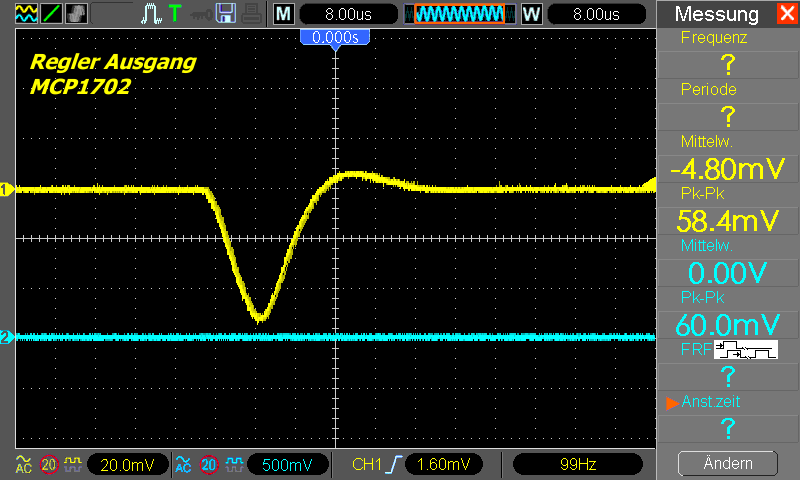Click the yellow CH1 square-wave probe icon
Screen dimensions: 800x480
click(x=73, y=464)
